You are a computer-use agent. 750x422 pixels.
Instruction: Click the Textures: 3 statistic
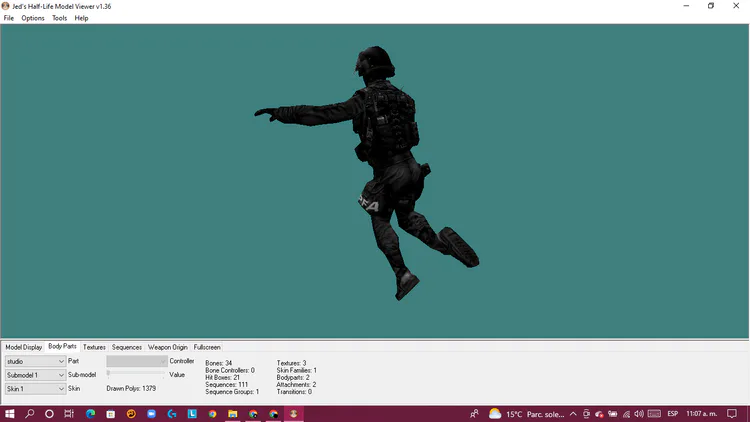tap(291, 363)
